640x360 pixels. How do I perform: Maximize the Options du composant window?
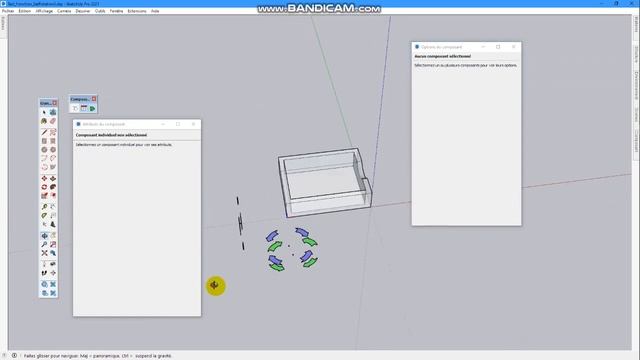point(498,47)
